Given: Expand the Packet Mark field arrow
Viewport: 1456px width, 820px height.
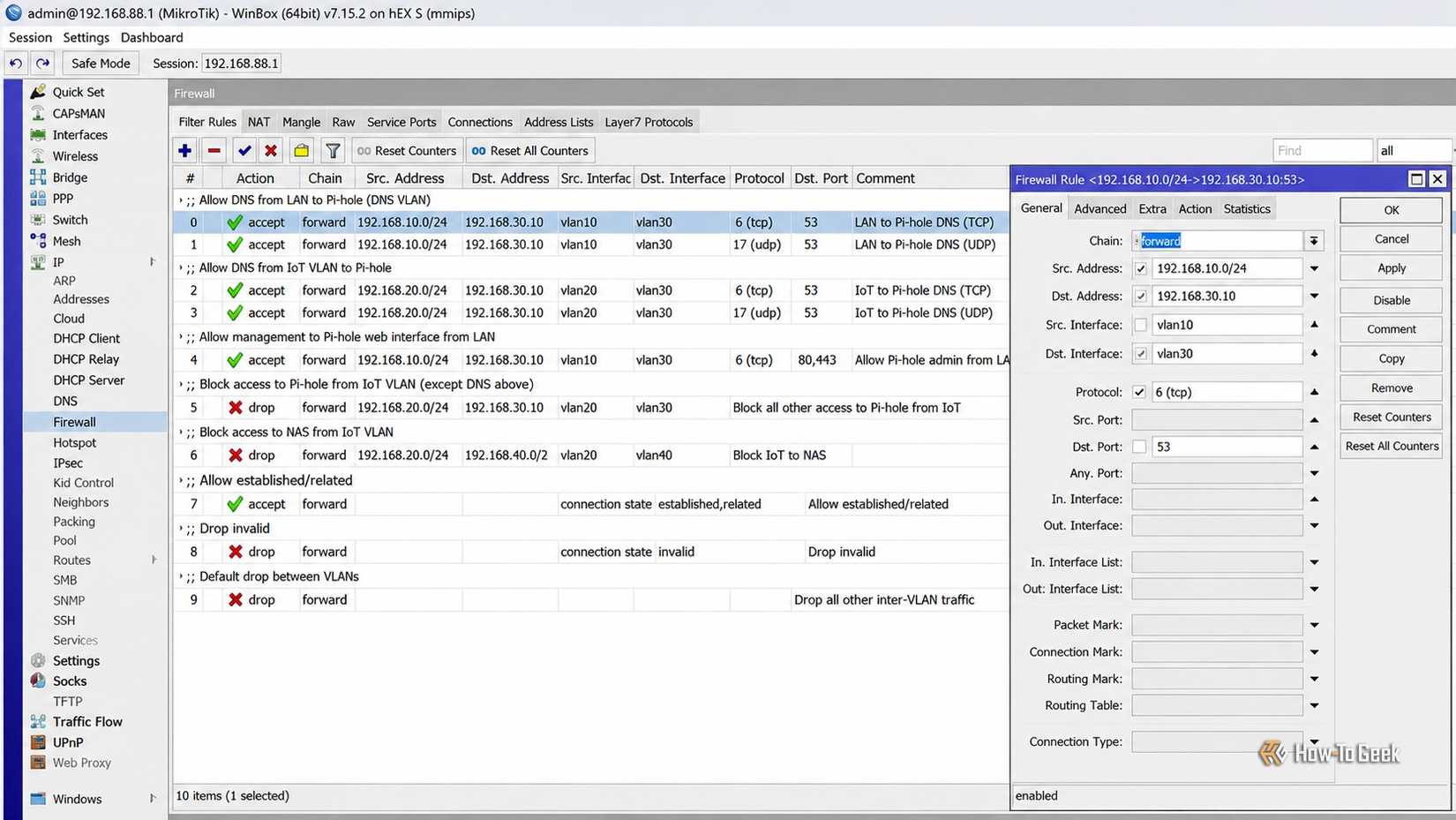Looking at the screenshot, I should (x=1314, y=625).
